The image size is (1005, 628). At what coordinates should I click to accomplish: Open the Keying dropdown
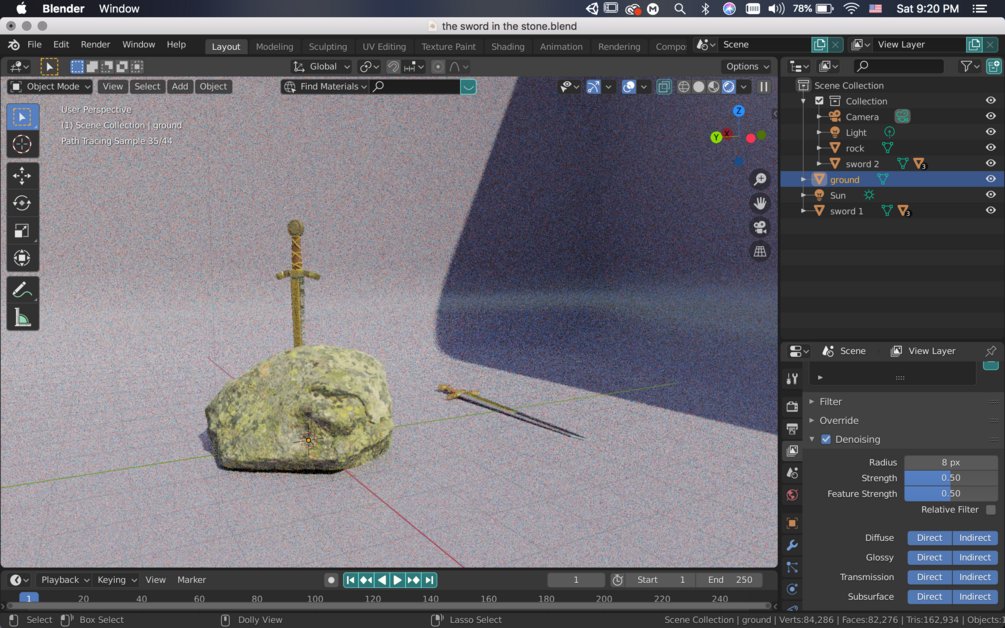coord(116,580)
